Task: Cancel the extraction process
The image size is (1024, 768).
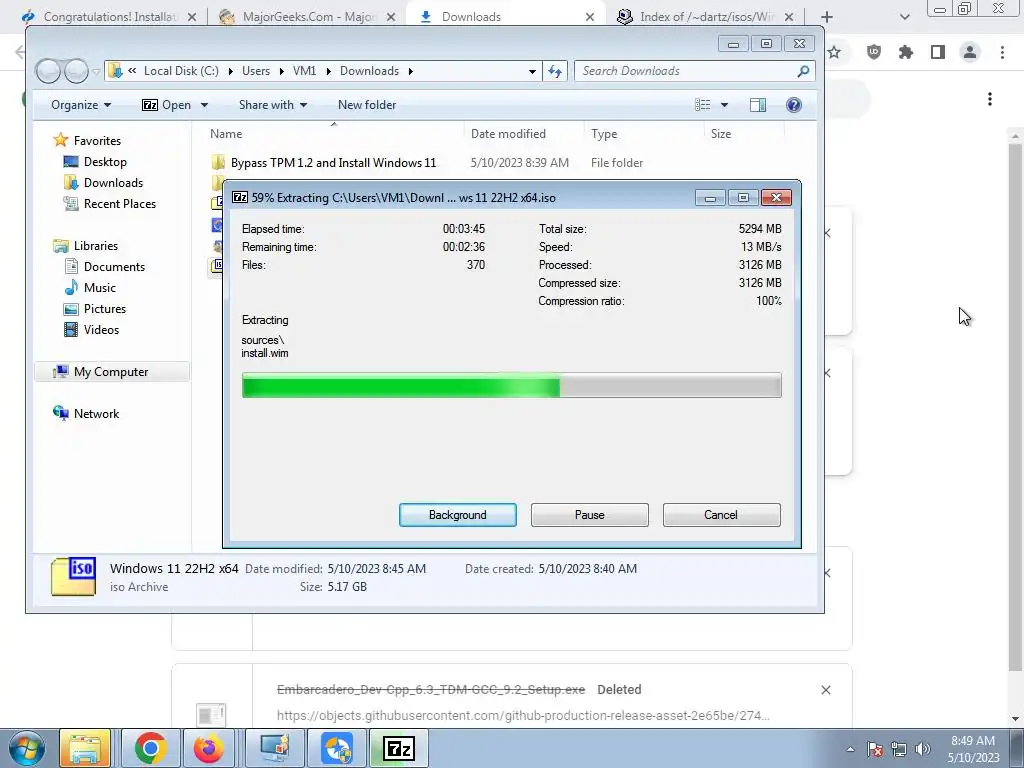Action: [721, 515]
